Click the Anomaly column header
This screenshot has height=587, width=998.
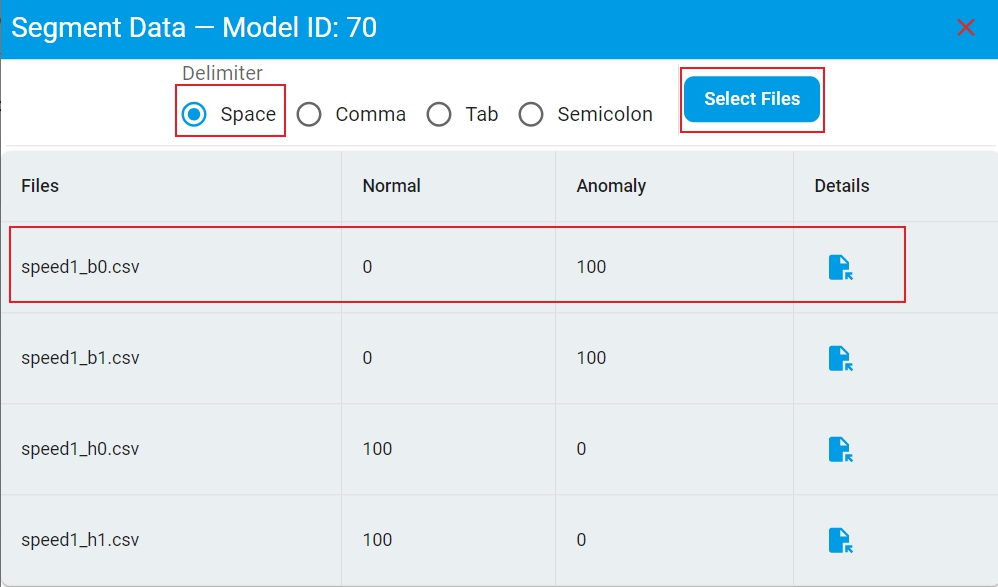point(611,186)
